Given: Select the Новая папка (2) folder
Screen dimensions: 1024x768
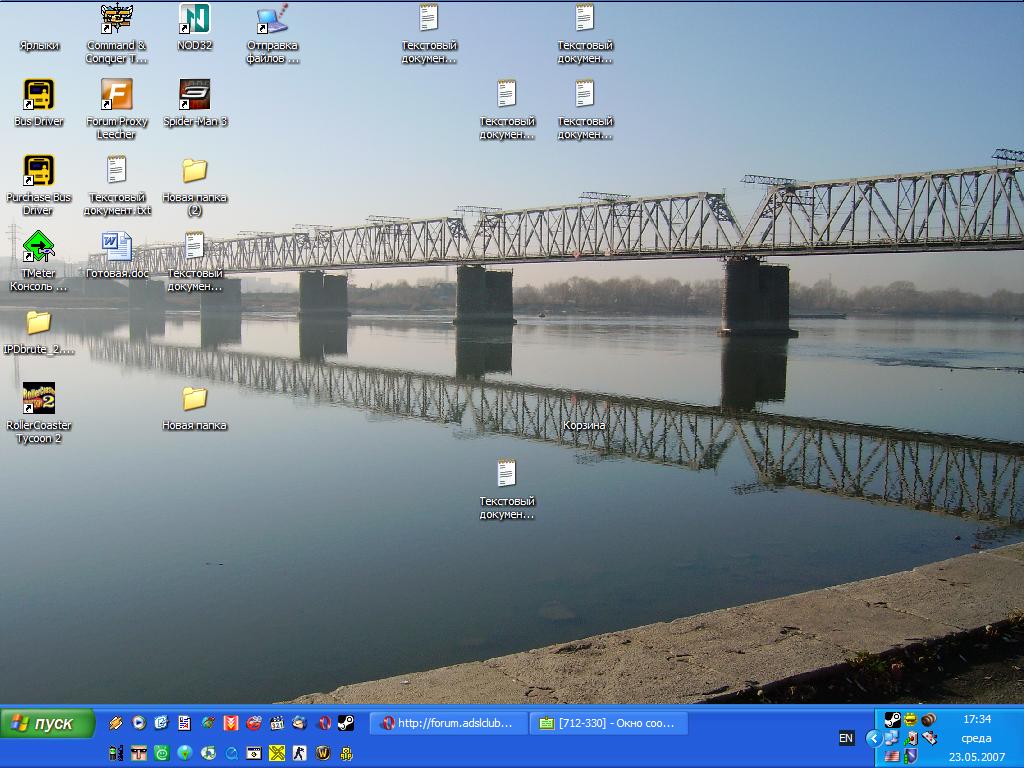Looking at the screenshot, I should click(194, 172).
